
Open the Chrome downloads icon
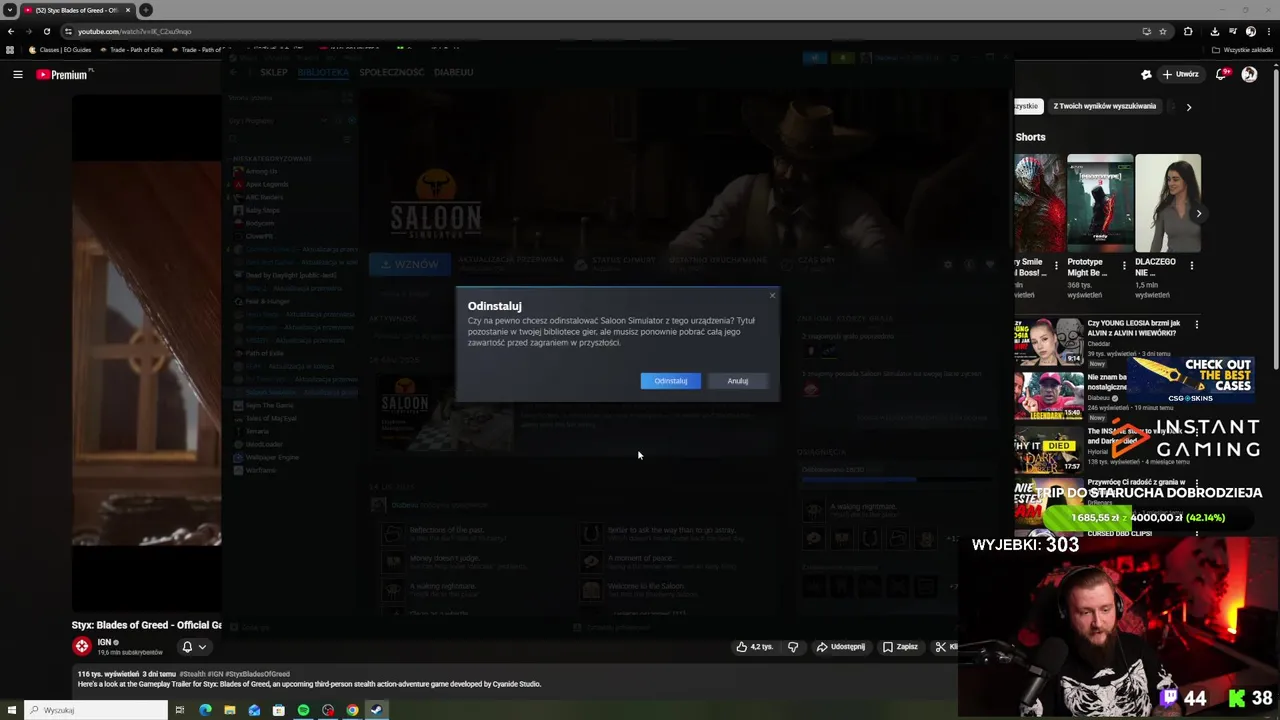tap(1214, 31)
